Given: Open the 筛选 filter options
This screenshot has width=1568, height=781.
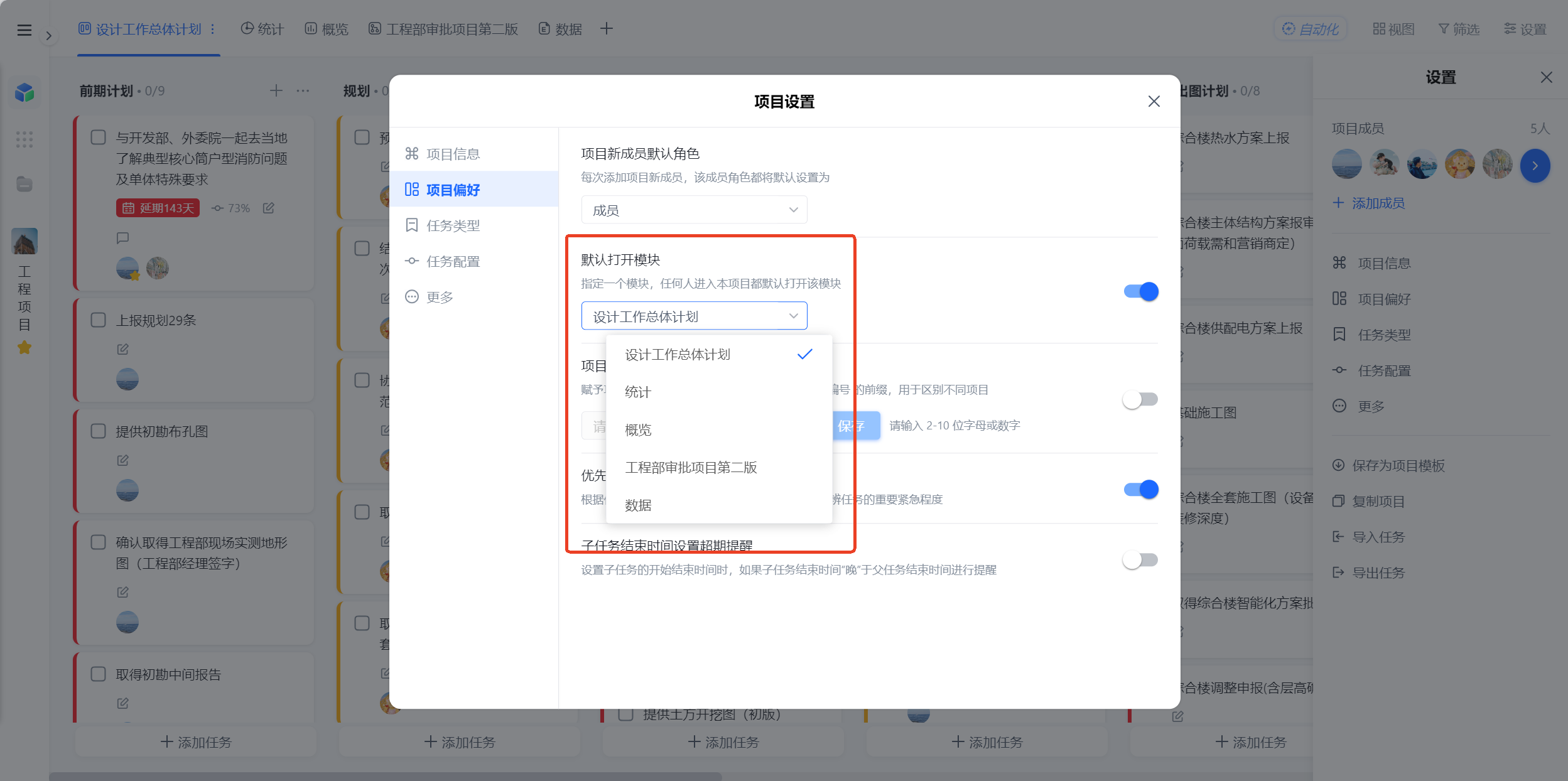Looking at the screenshot, I should (1459, 29).
